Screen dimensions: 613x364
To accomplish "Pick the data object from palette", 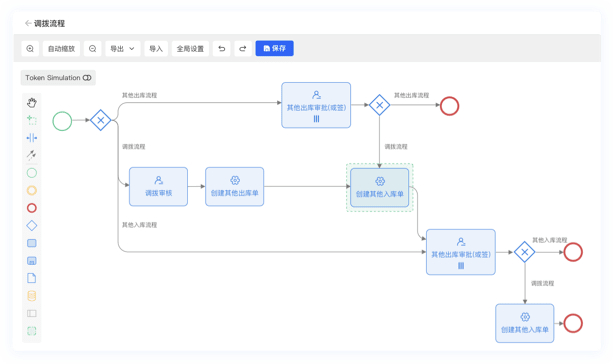I will pyautogui.click(x=32, y=278).
